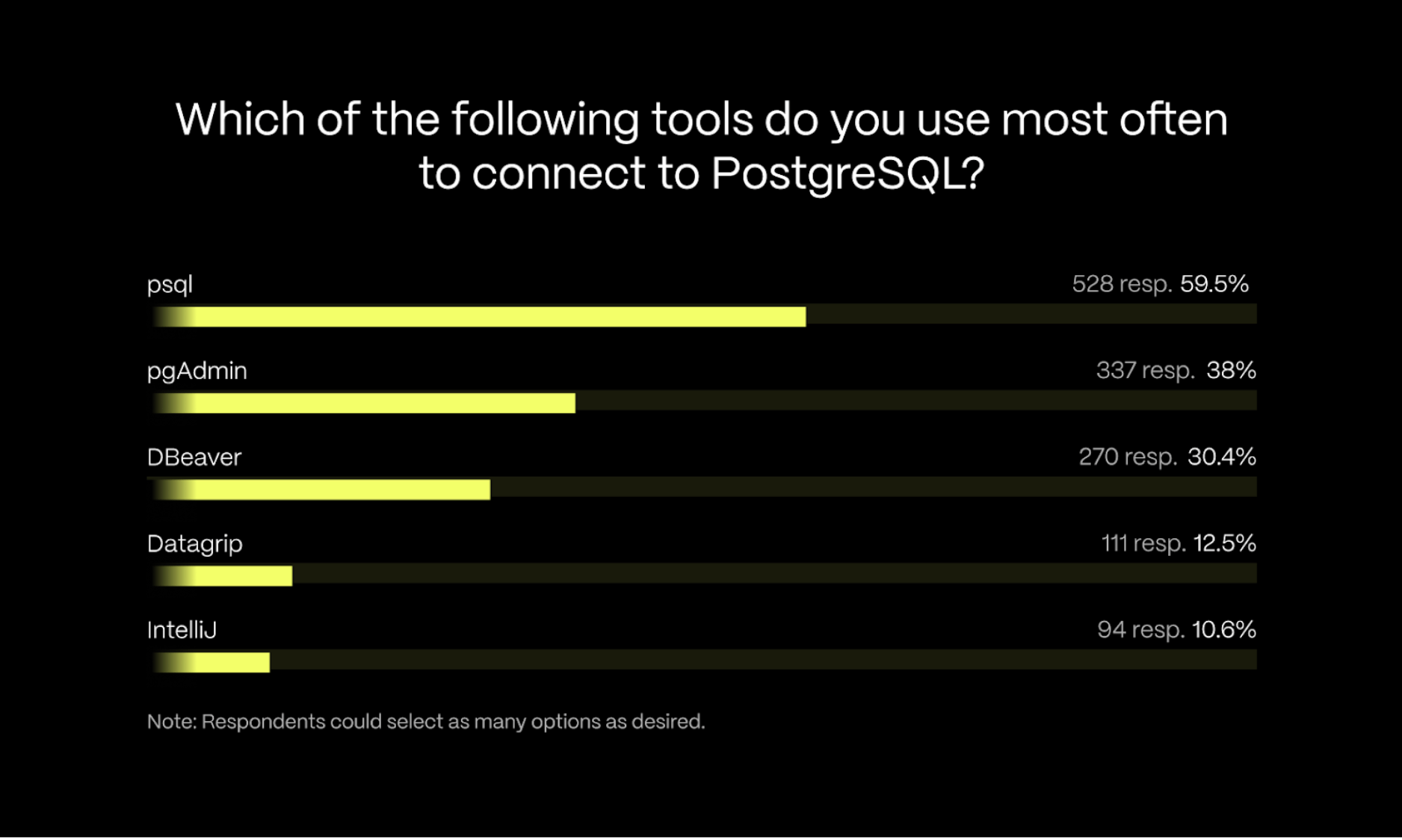The width and height of the screenshot is (1402, 840).
Task: Click the yellow pgAdmin progress bar
Action: [364, 403]
